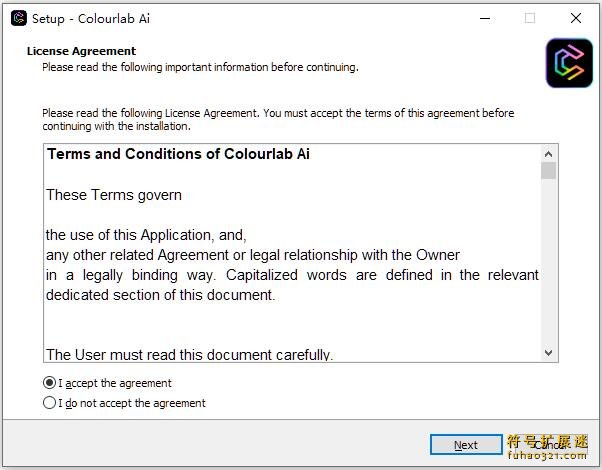Viewport: 602px width, 470px height.
Task: Close the Setup window
Action: 576,18
